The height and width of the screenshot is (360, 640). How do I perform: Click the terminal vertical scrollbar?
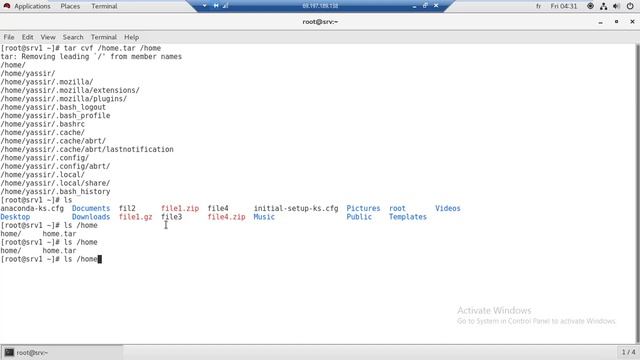point(638,193)
